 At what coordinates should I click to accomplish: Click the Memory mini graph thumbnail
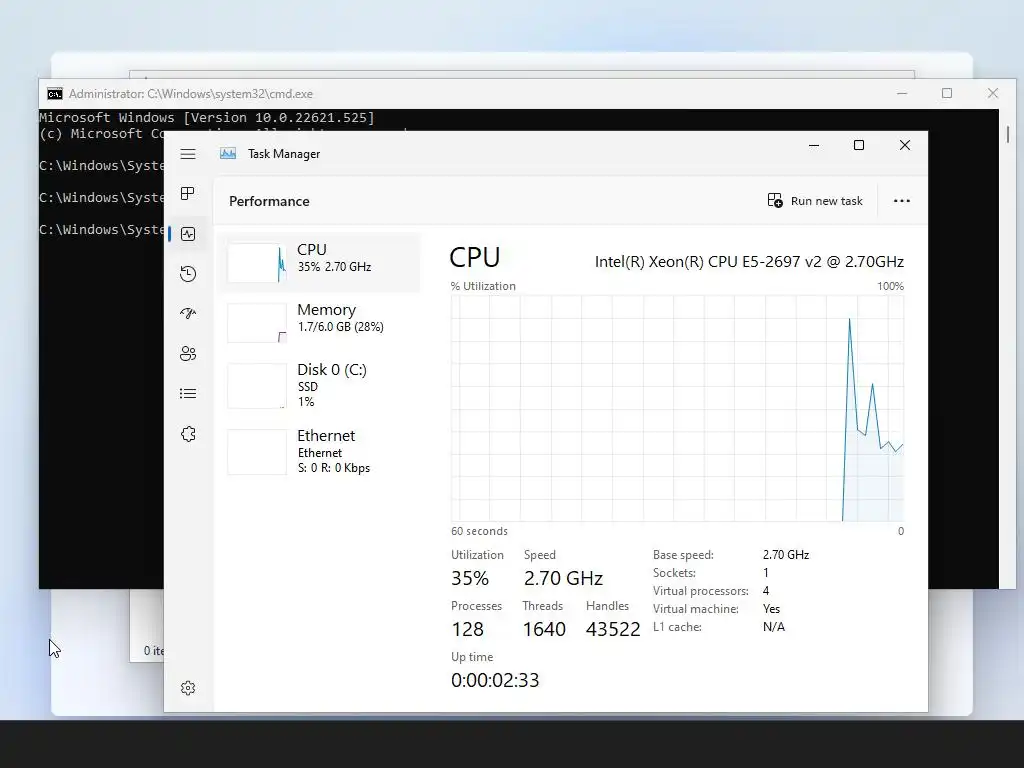pos(257,323)
